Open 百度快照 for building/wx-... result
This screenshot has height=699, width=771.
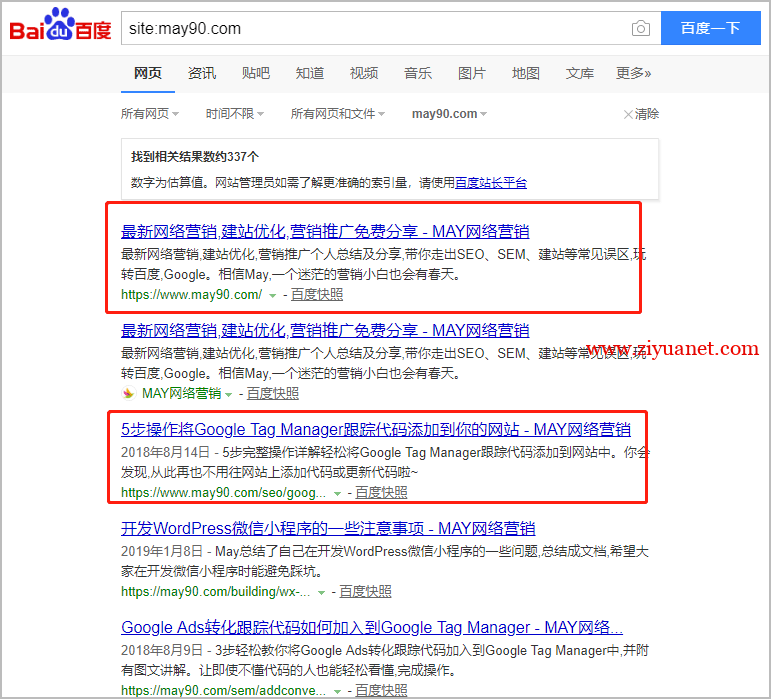pos(365,591)
